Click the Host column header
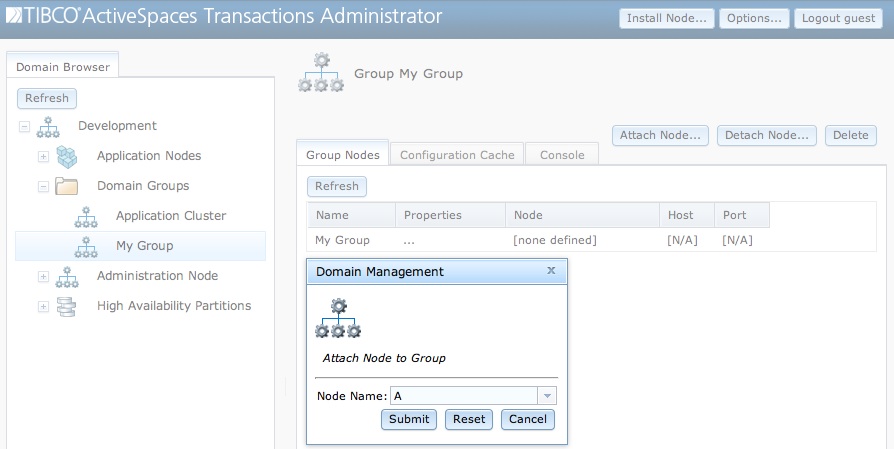The width and height of the screenshot is (894, 449). click(x=687, y=215)
